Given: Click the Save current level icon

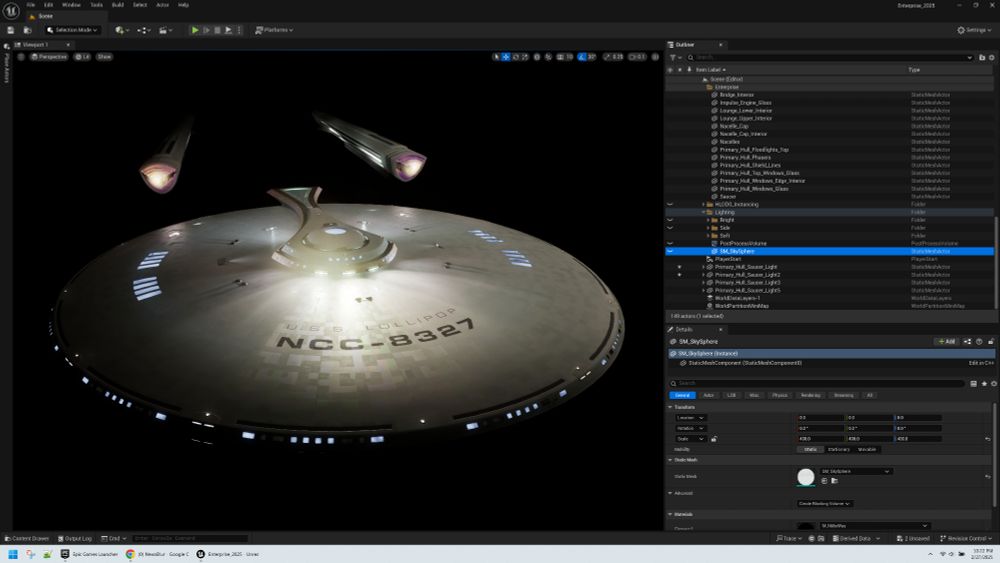Looking at the screenshot, I should click(11, 30).
